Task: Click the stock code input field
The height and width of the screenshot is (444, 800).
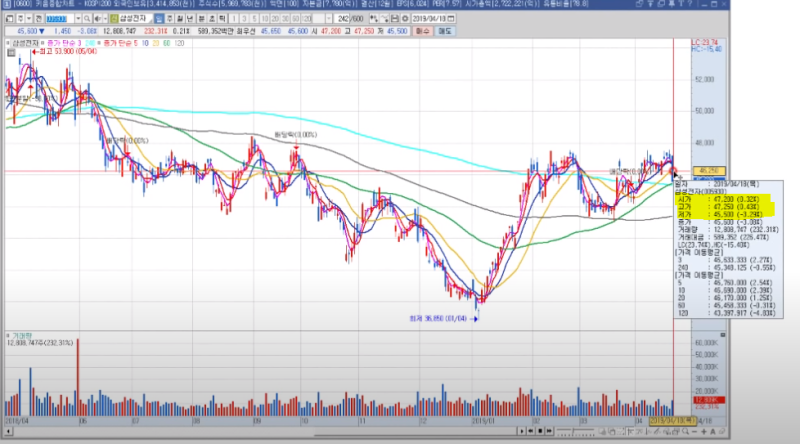Action: [x=60, y=18]
